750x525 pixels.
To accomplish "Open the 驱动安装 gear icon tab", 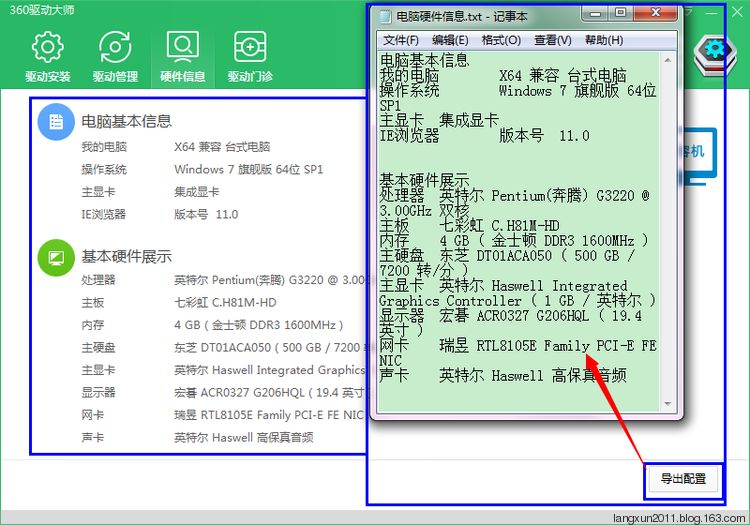I will 47,56.
